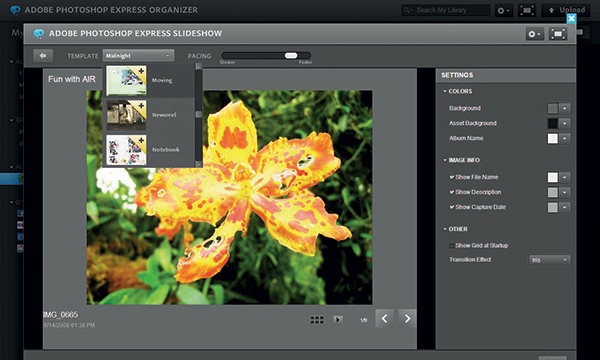Screen dimensions: 600x360
Task: Open the Album Name color dropdown arrow
Action: click(x=564, y=138)
